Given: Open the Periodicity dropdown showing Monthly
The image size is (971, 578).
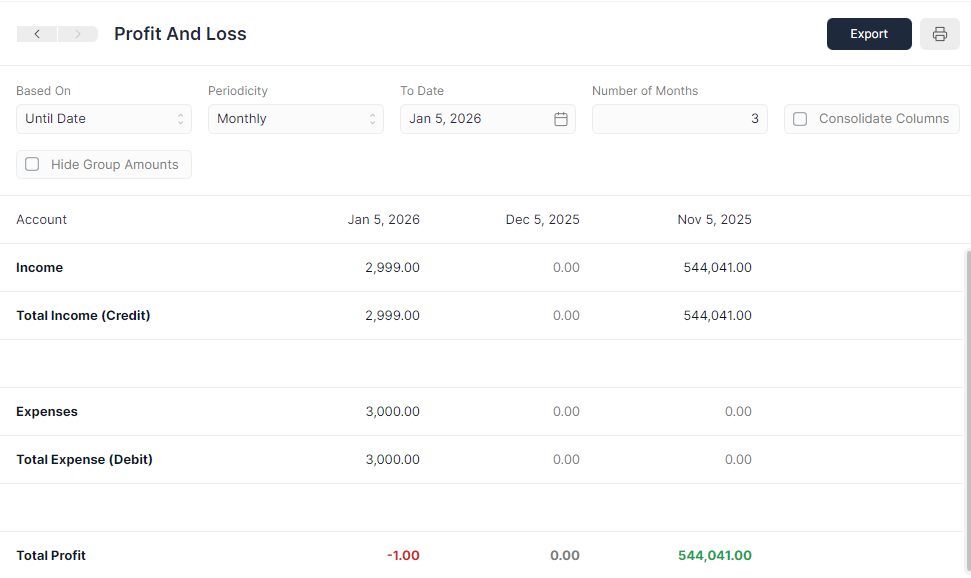Looking at the screenshot, I should pyautogui.click(x=294, y=118).
